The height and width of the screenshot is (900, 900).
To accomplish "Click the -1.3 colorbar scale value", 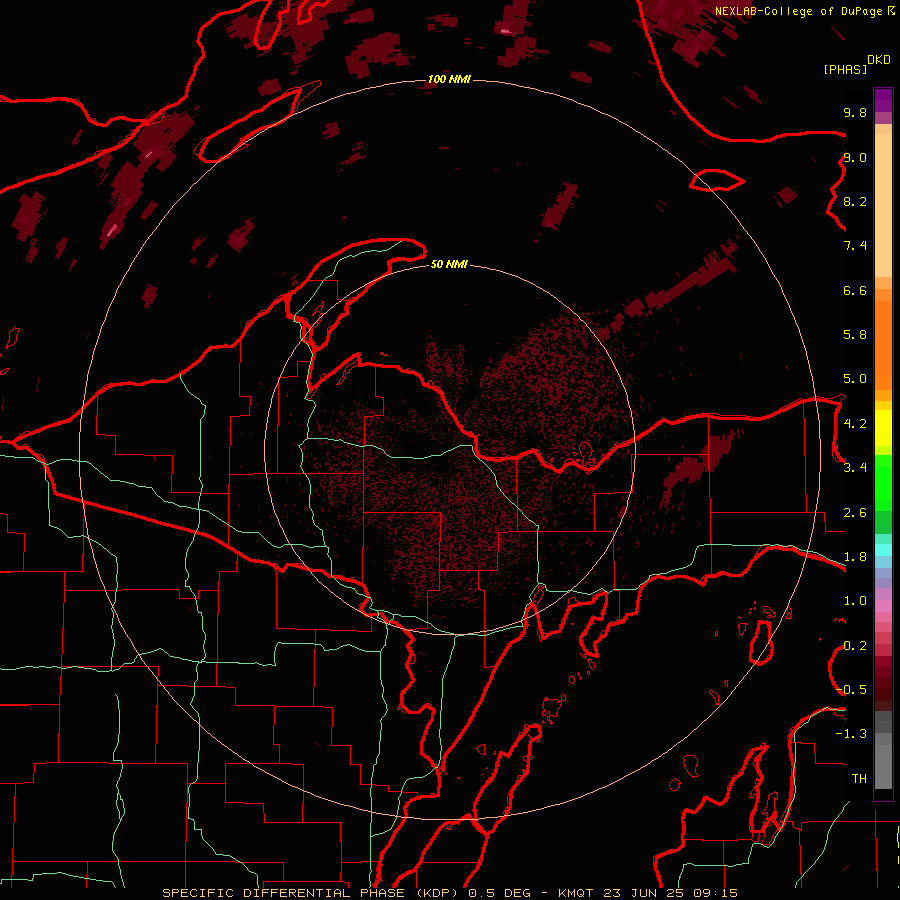I will (851, 734).
